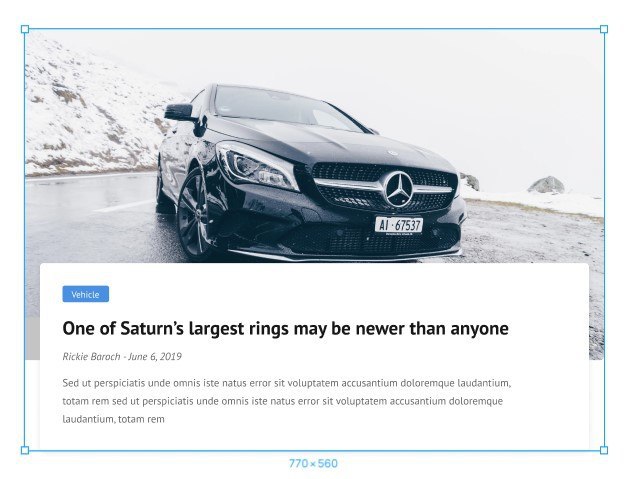Screen dimensions: 626x479
Task: Click the author name Rickie Baroch
Action: click(x=91, y=356)
